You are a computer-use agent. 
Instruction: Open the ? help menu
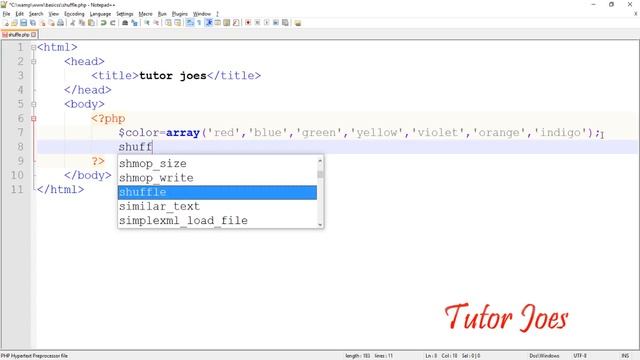(x=217, y=14)
